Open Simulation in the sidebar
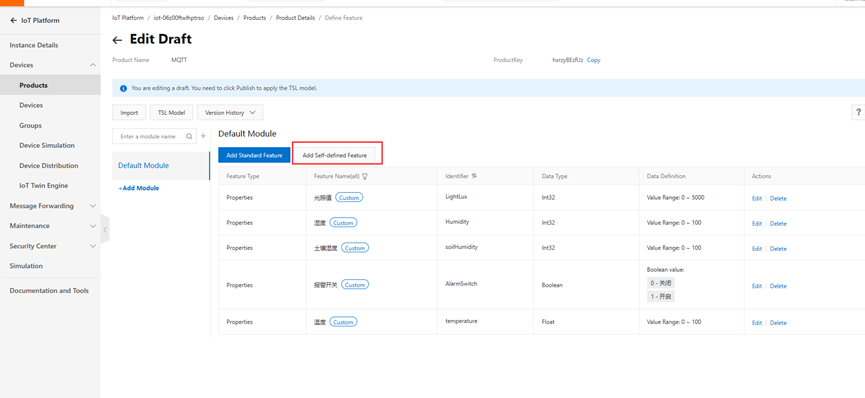 click(26, 266)
